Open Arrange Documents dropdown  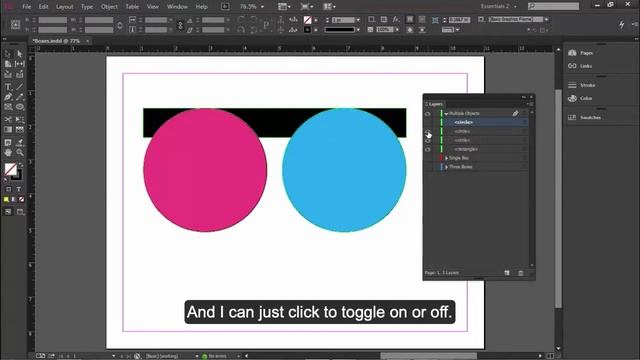tap(329, 7)
